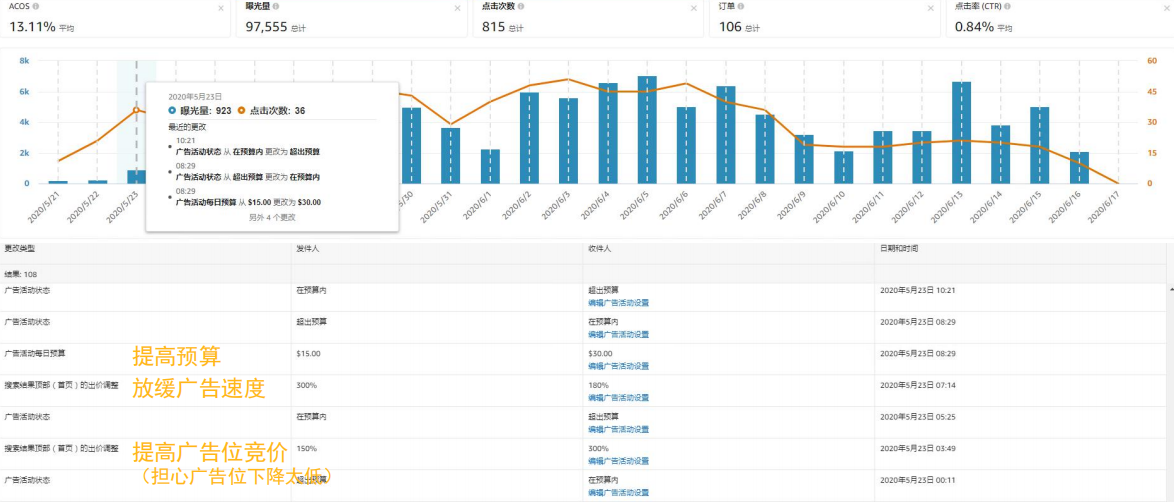Close the 曝光量 metric card
Viewport: 1174px width, 502px height.
[x=457, y=8]
